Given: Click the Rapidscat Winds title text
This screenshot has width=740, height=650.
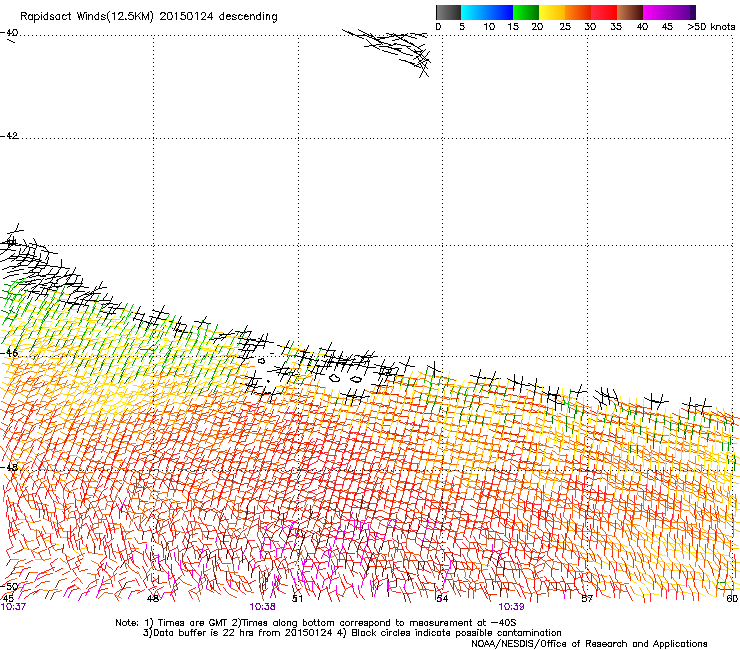Looking at the screenshot, I should pyautogui.click(x=149, y=17).
